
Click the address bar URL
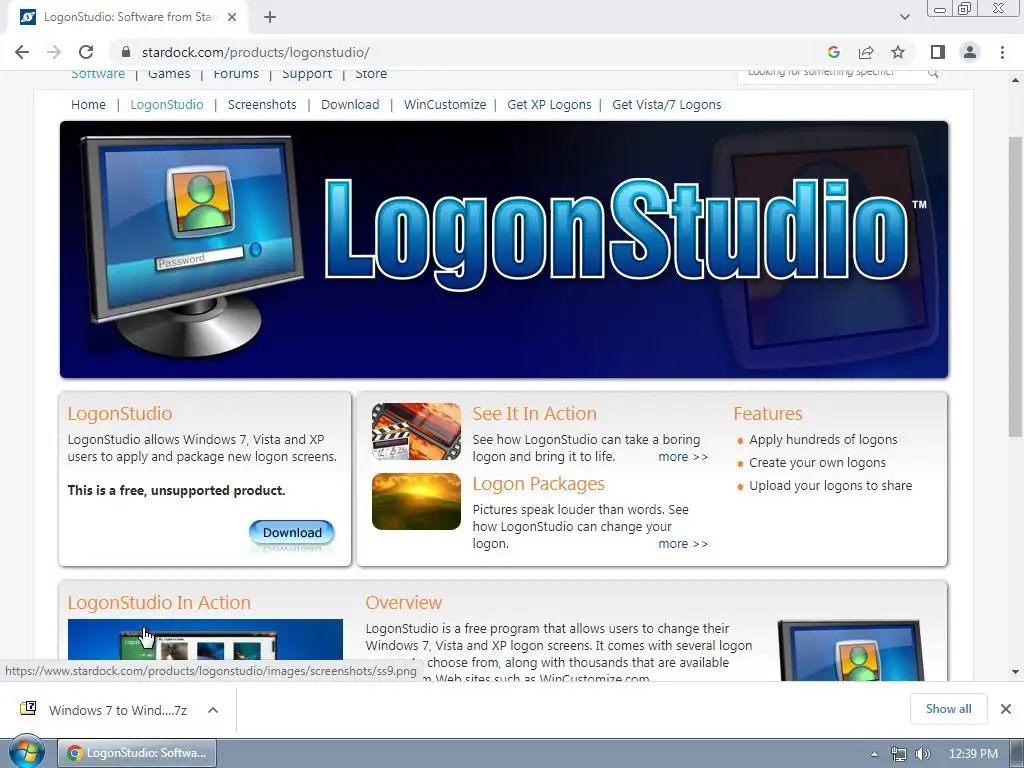tap(255, 52)
